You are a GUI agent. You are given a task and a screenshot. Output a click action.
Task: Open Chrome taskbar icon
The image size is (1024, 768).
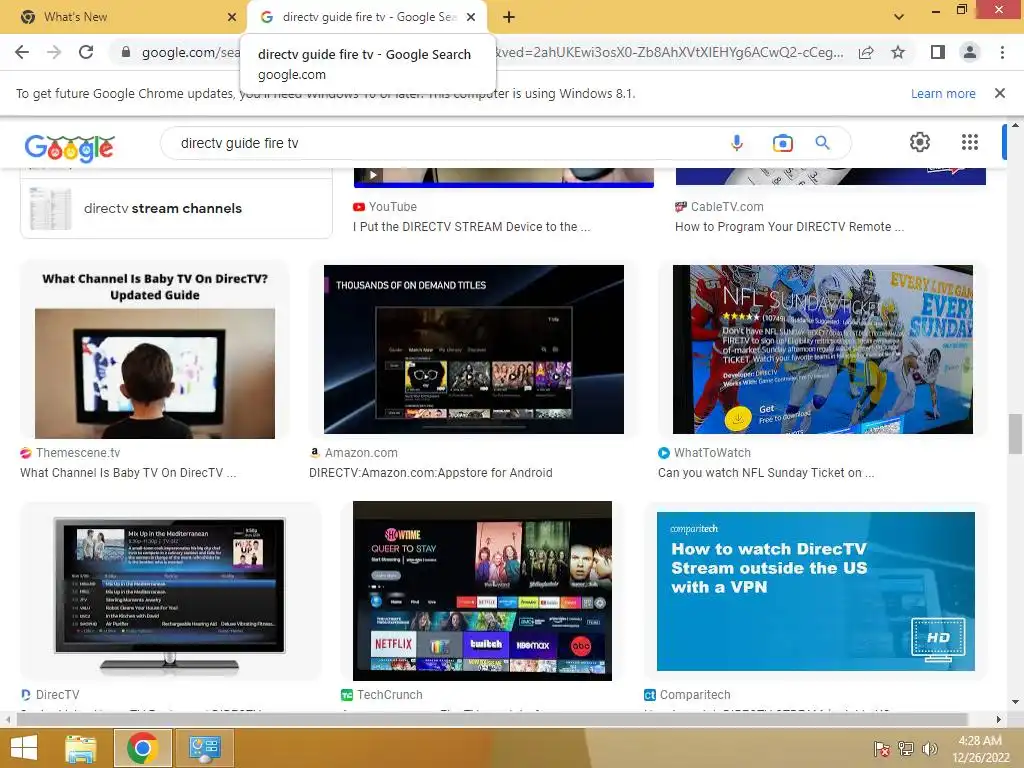point(142,748)
